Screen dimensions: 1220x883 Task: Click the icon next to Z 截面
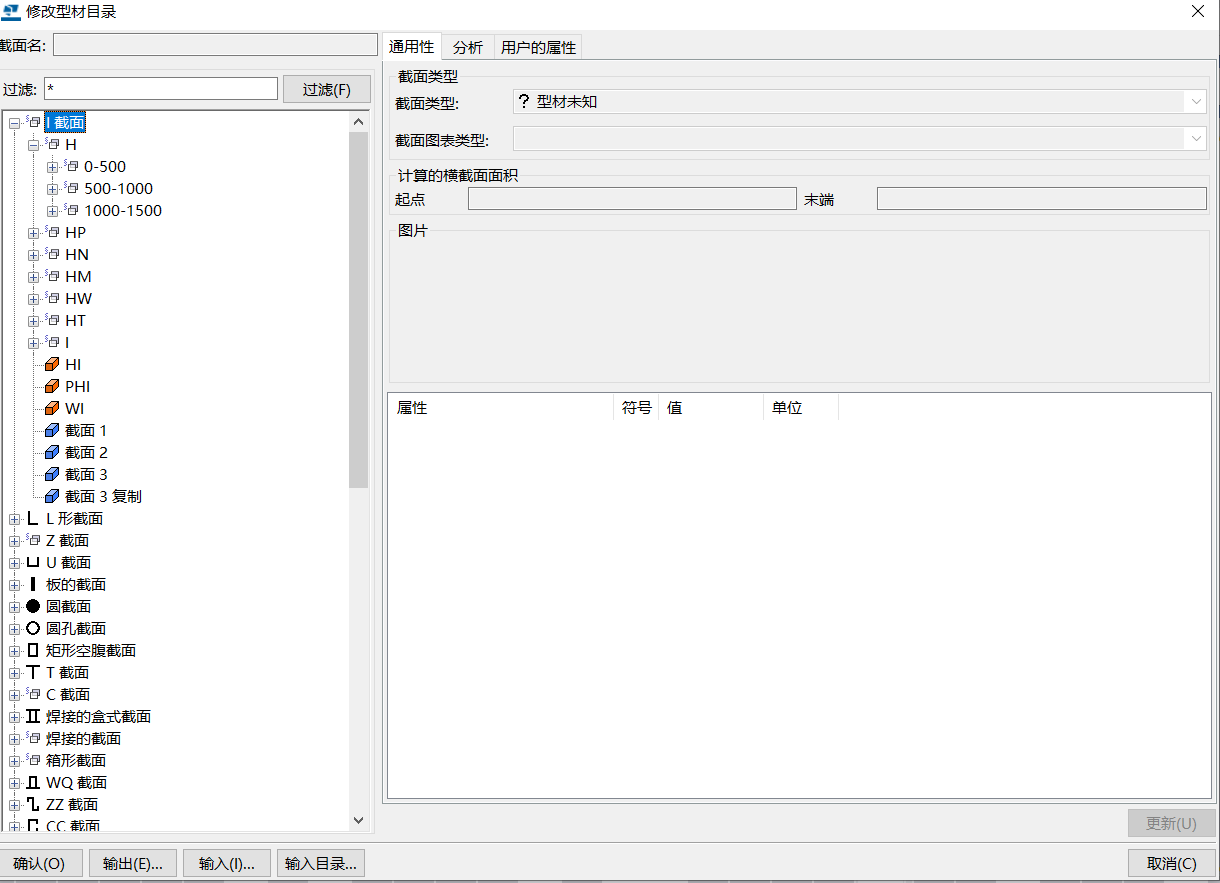pos(33,540)
